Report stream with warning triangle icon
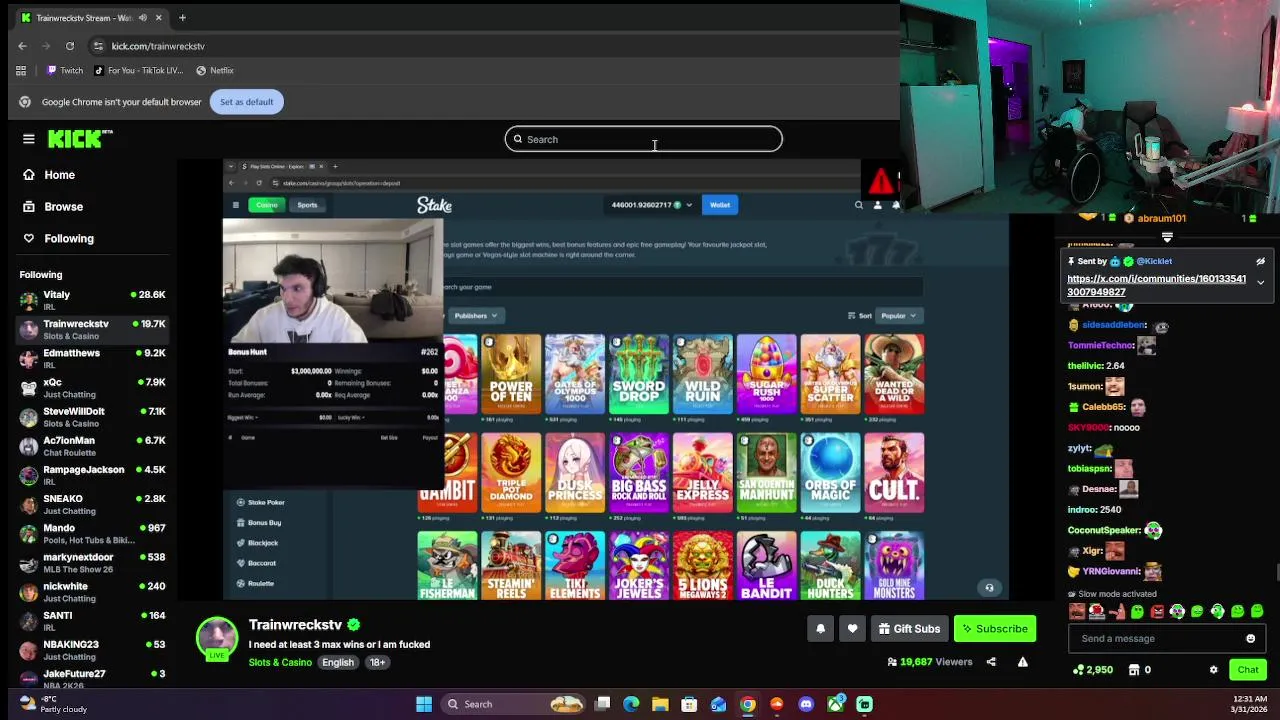Viewport: 1280px width, 720px height. (x=1022, y=662)
